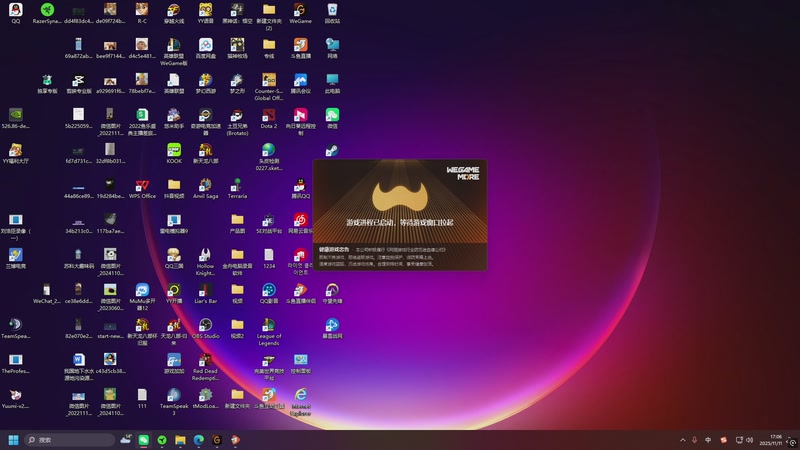Click the microphone tray icon
Viewport: 800px width, 450px height.
694,440
